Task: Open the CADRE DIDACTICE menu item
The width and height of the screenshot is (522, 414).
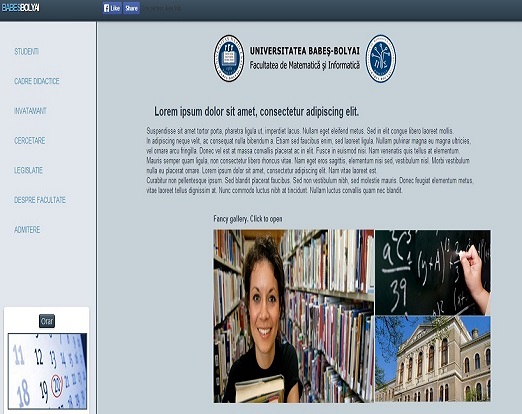Action: click(37, 81)
